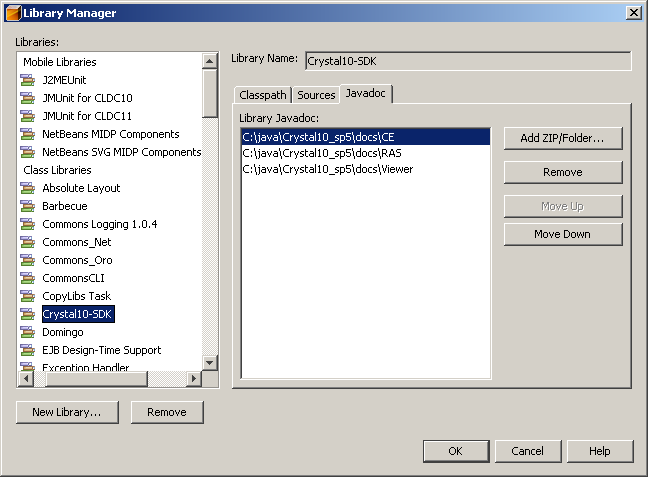The height and width of the screenshot is (477, 648).
Task: Switch to the Classpath tab
Action: (x=263, y=95)
